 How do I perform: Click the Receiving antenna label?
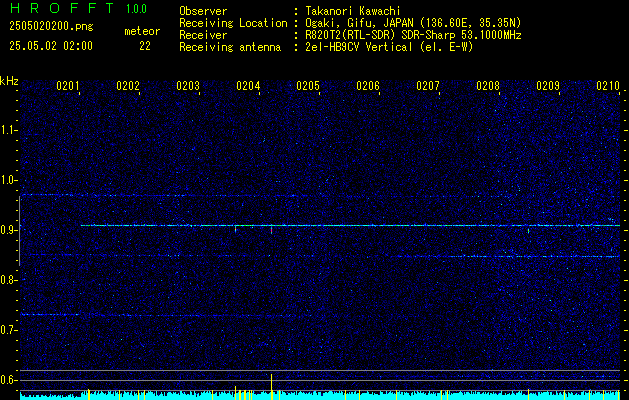230,47
